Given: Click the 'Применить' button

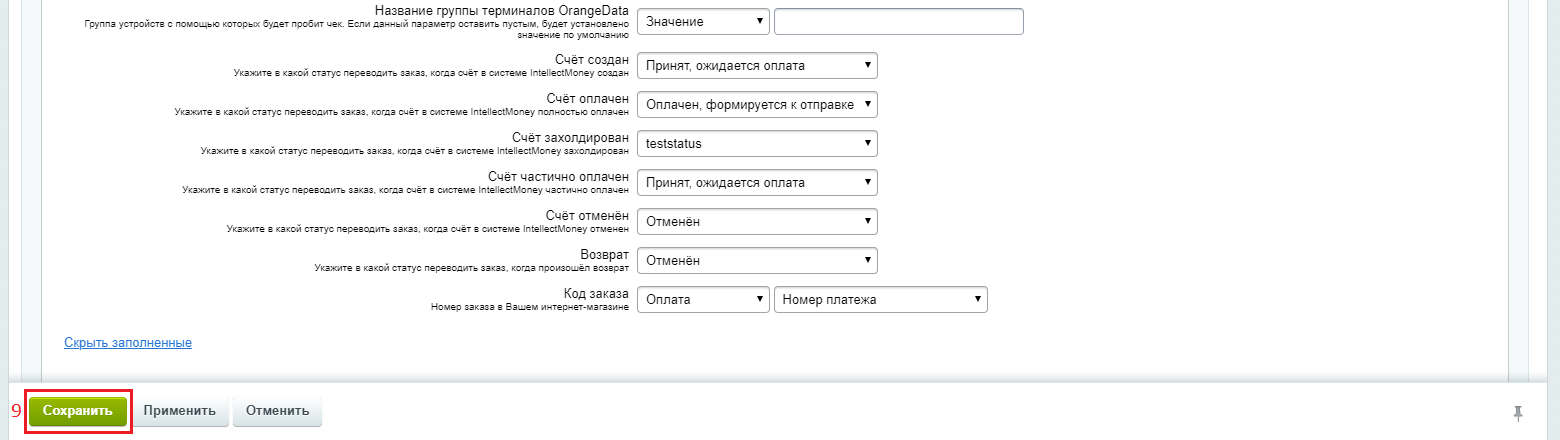Looking at the screenshot, I should pos(179,411).
